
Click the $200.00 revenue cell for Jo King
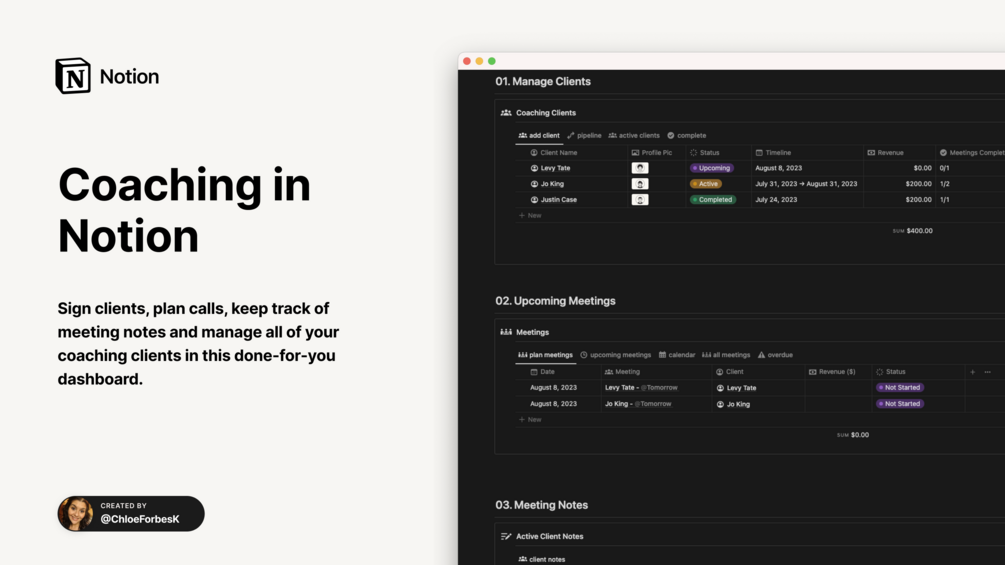[x=918, y=184]
